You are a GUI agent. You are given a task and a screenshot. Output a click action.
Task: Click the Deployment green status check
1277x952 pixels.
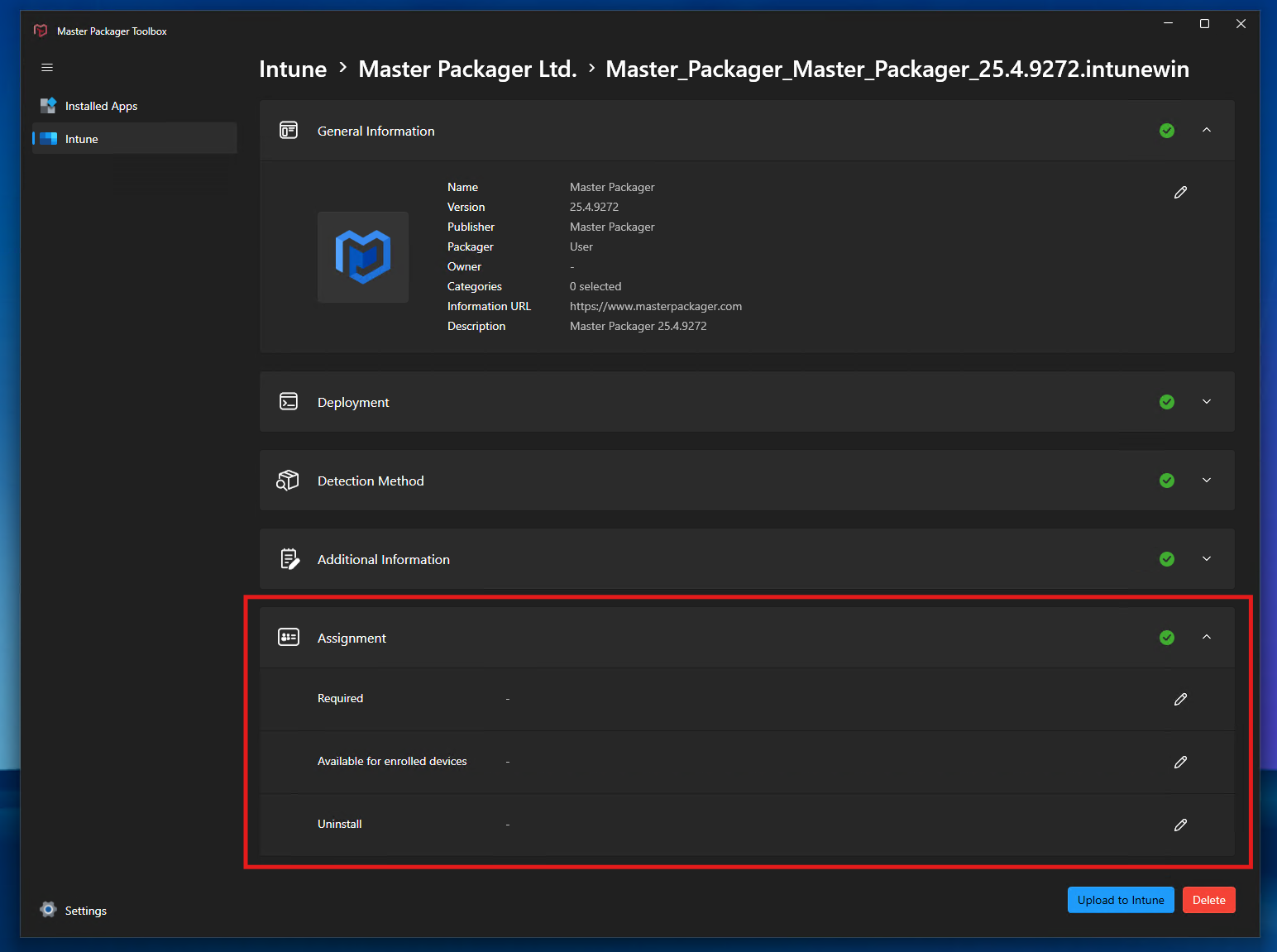pos(1167,402)
